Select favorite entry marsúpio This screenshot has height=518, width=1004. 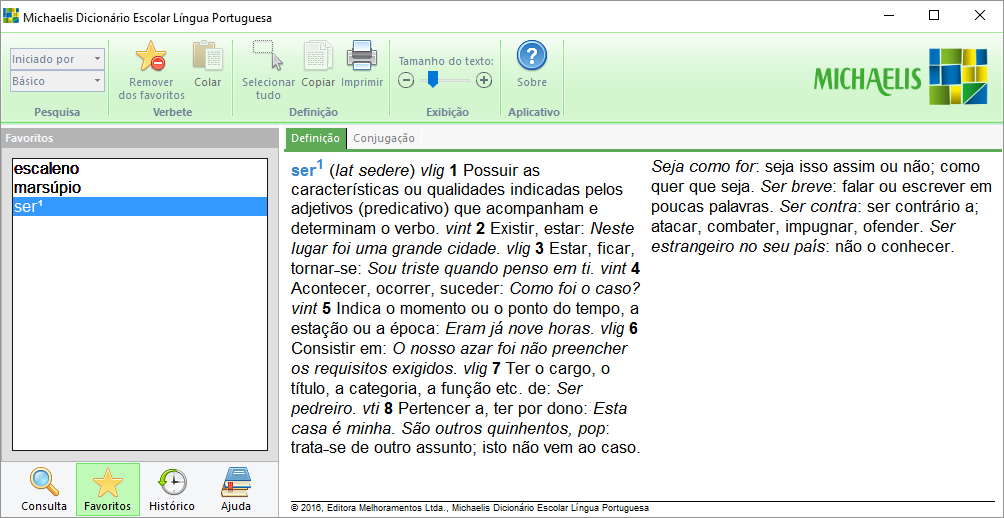pyautogui.click(x=140, y=188)
